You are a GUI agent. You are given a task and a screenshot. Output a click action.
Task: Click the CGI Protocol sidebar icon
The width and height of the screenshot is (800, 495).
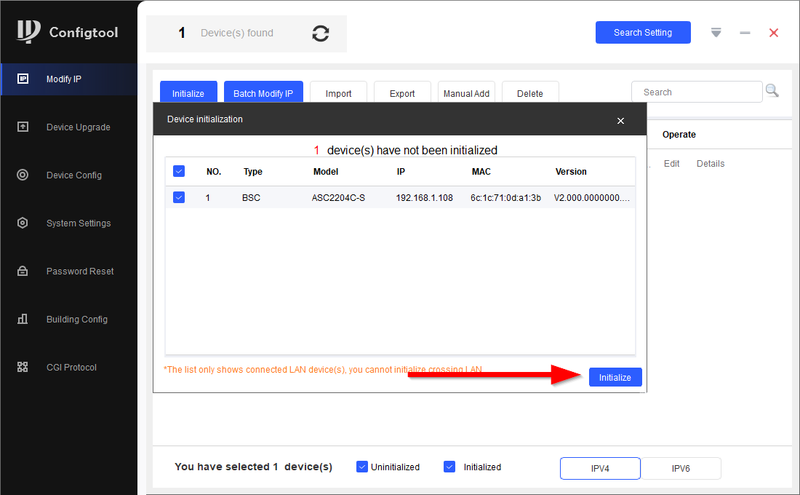23,367
